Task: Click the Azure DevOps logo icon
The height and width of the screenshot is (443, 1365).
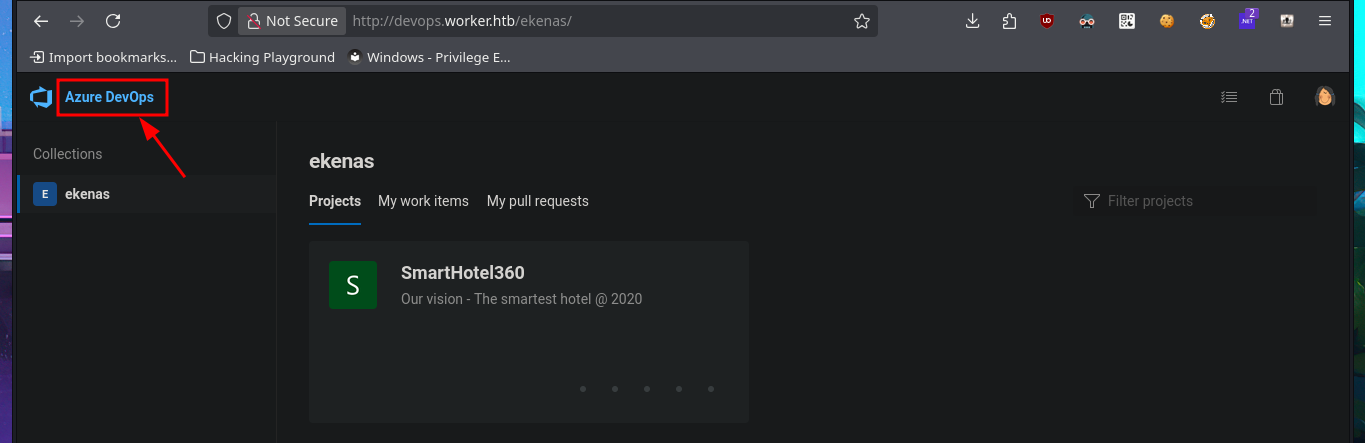Action: coord(40,97)
